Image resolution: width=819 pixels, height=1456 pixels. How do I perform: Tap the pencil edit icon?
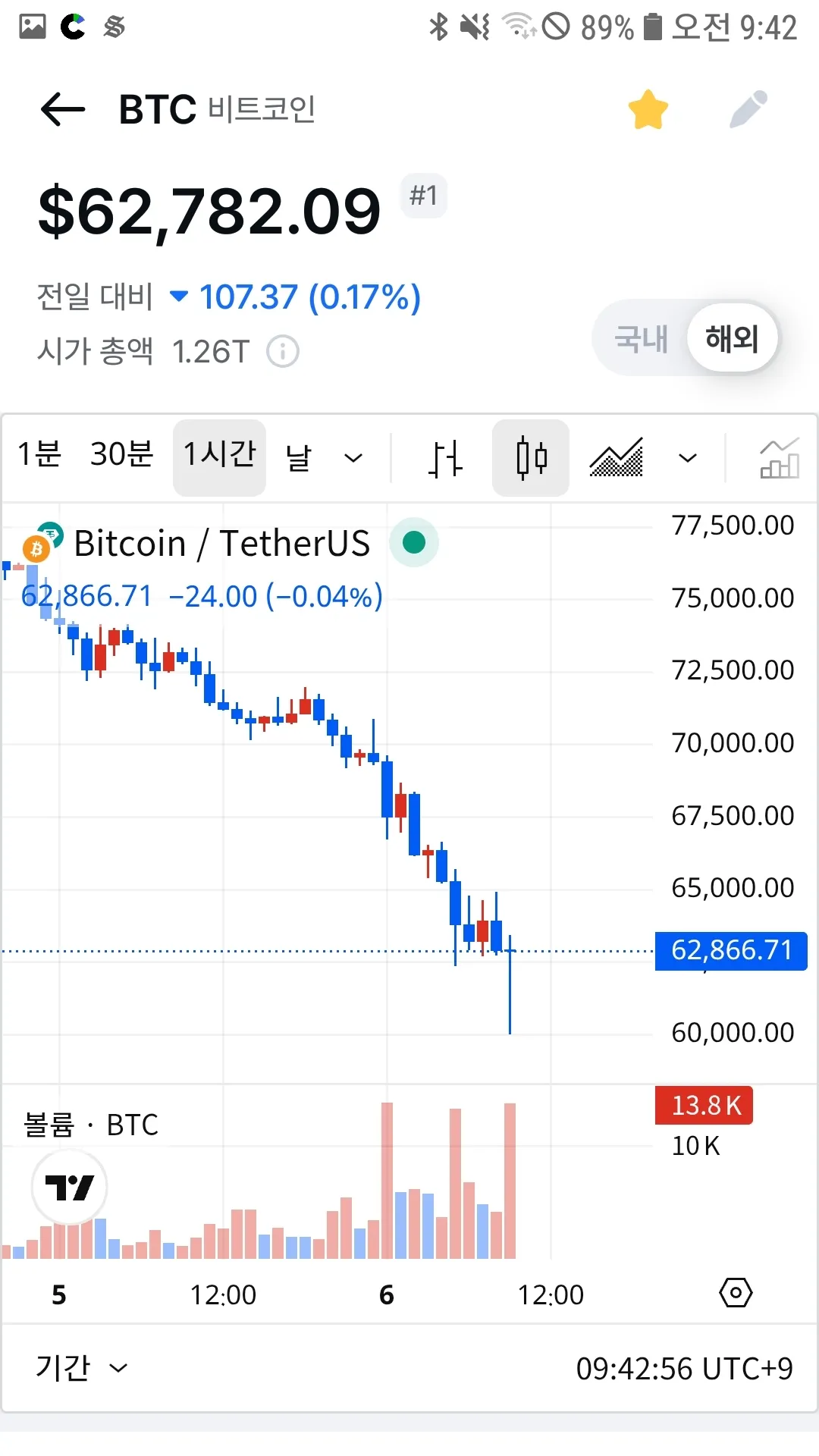pos(748,110)
